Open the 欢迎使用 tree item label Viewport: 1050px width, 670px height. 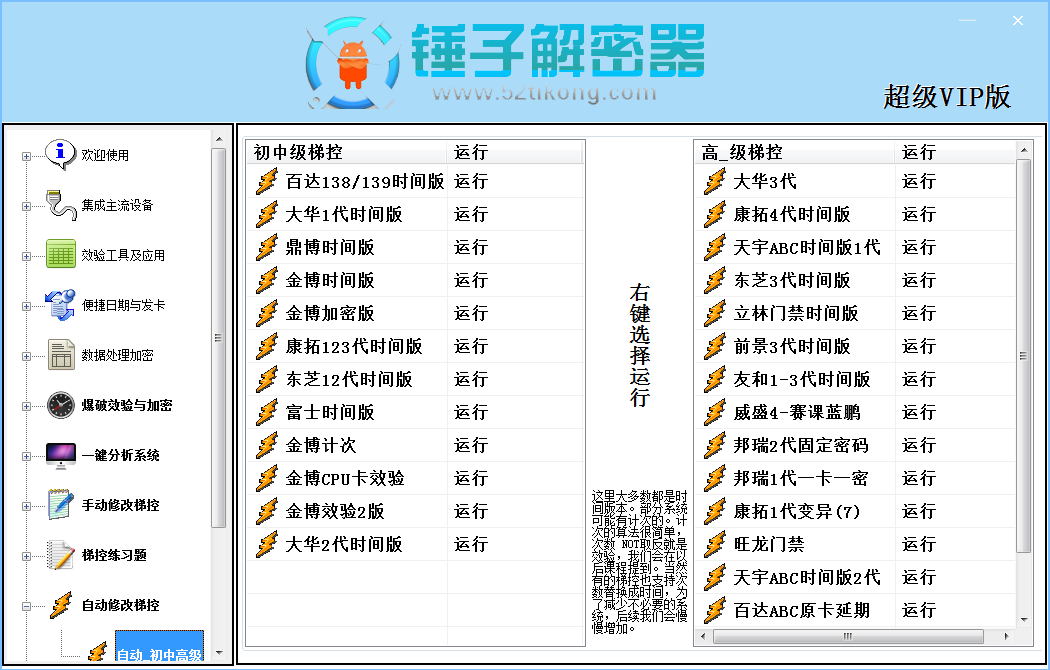105,155
